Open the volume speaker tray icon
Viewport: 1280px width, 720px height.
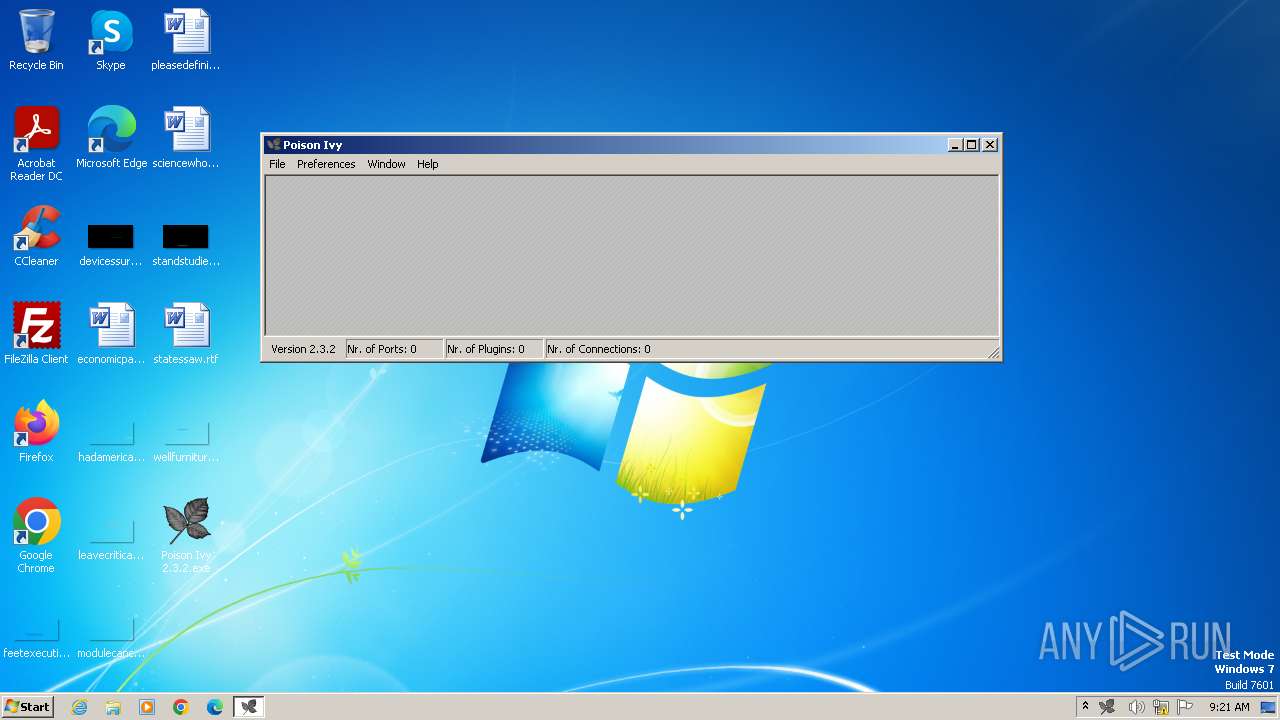tap(1136, 707)
